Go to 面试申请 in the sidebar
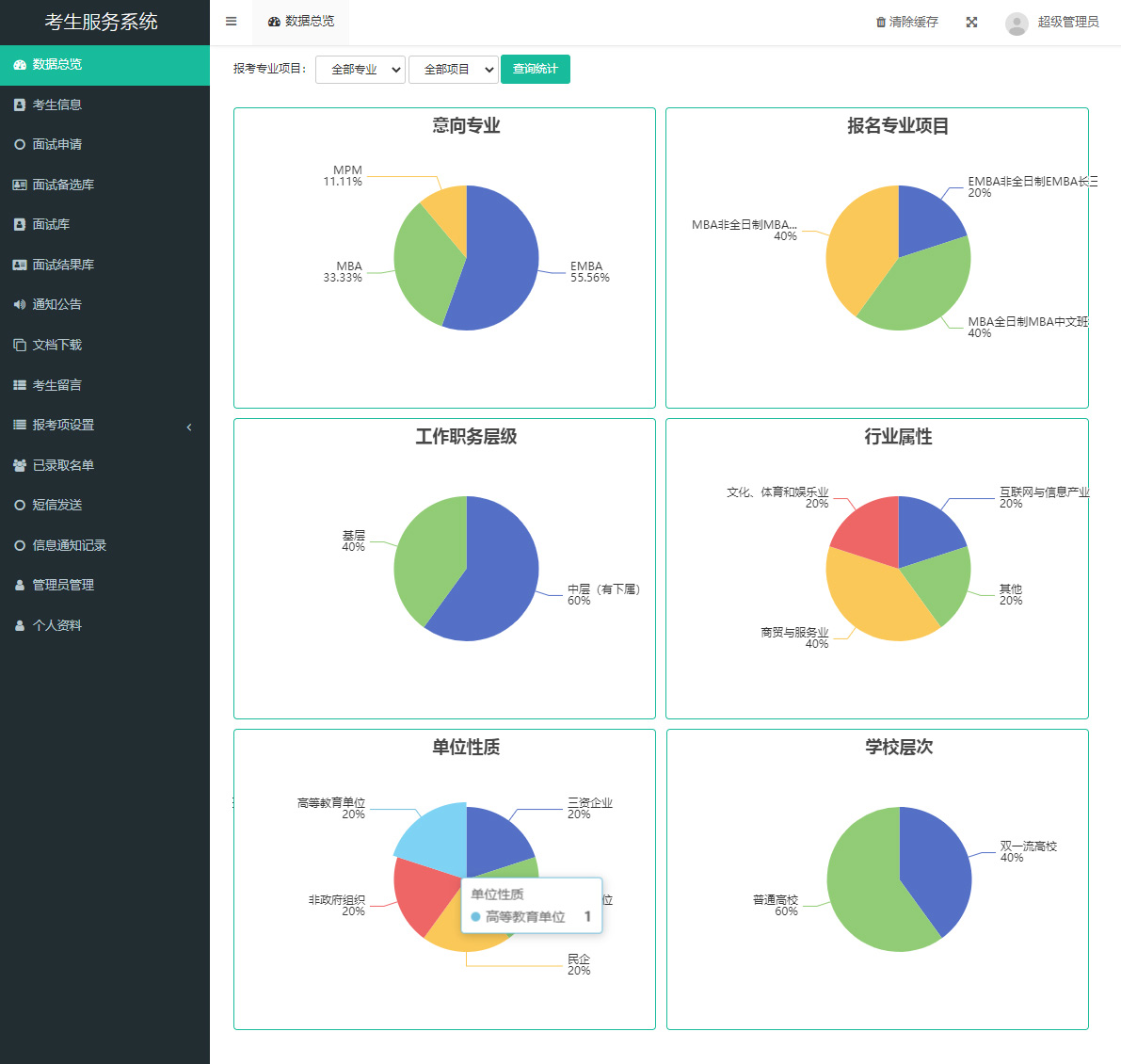 (x=56, y=144)
